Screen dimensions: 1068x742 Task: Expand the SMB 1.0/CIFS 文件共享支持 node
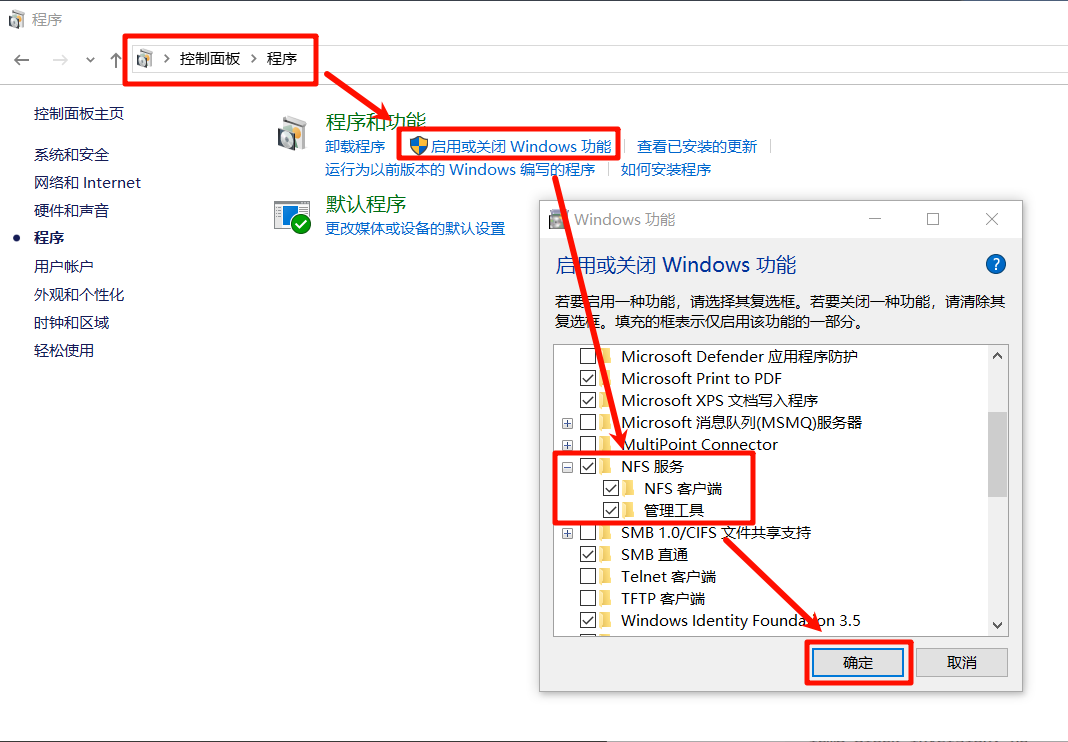[x=567, y=533]
